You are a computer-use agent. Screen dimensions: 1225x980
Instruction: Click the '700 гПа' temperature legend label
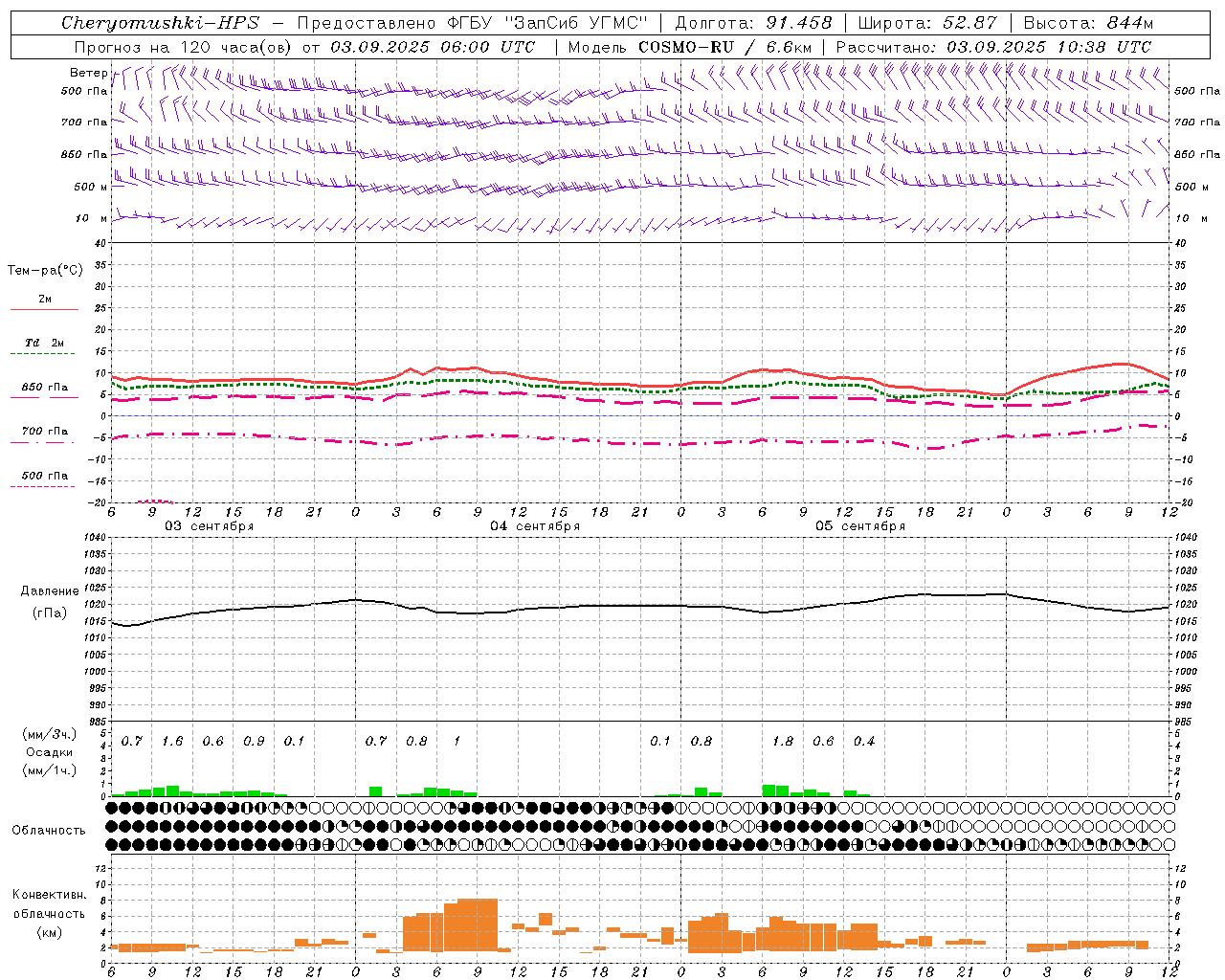pyautogui.click(x=45, y=432)
